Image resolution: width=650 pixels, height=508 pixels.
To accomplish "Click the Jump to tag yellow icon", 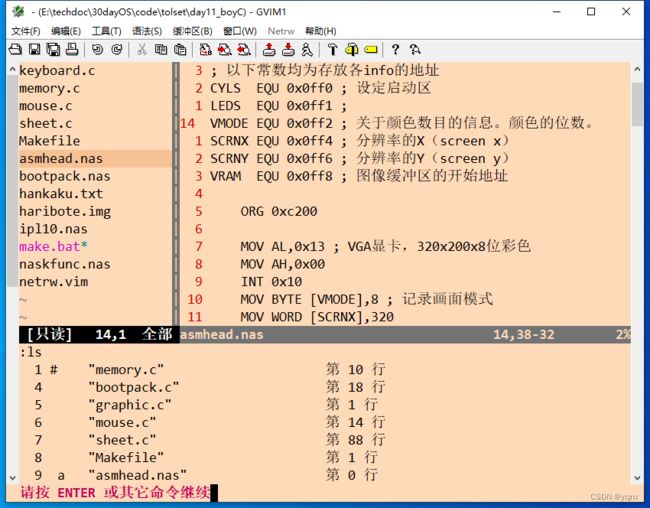I will coord(371,49).
